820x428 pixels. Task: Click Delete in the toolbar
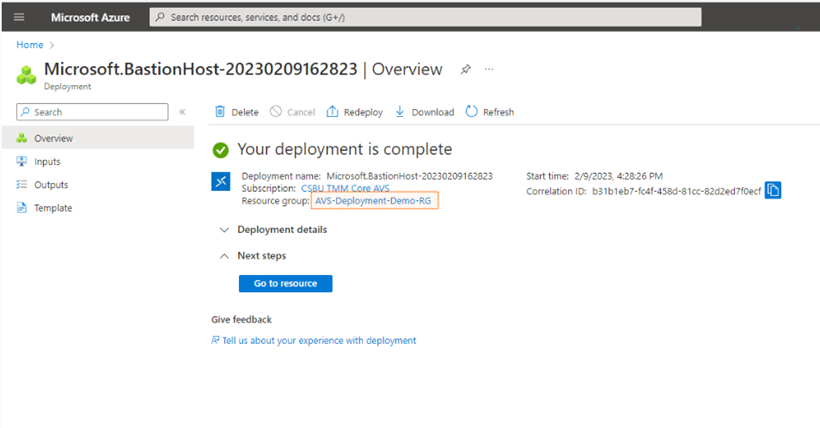click(245, 112)
